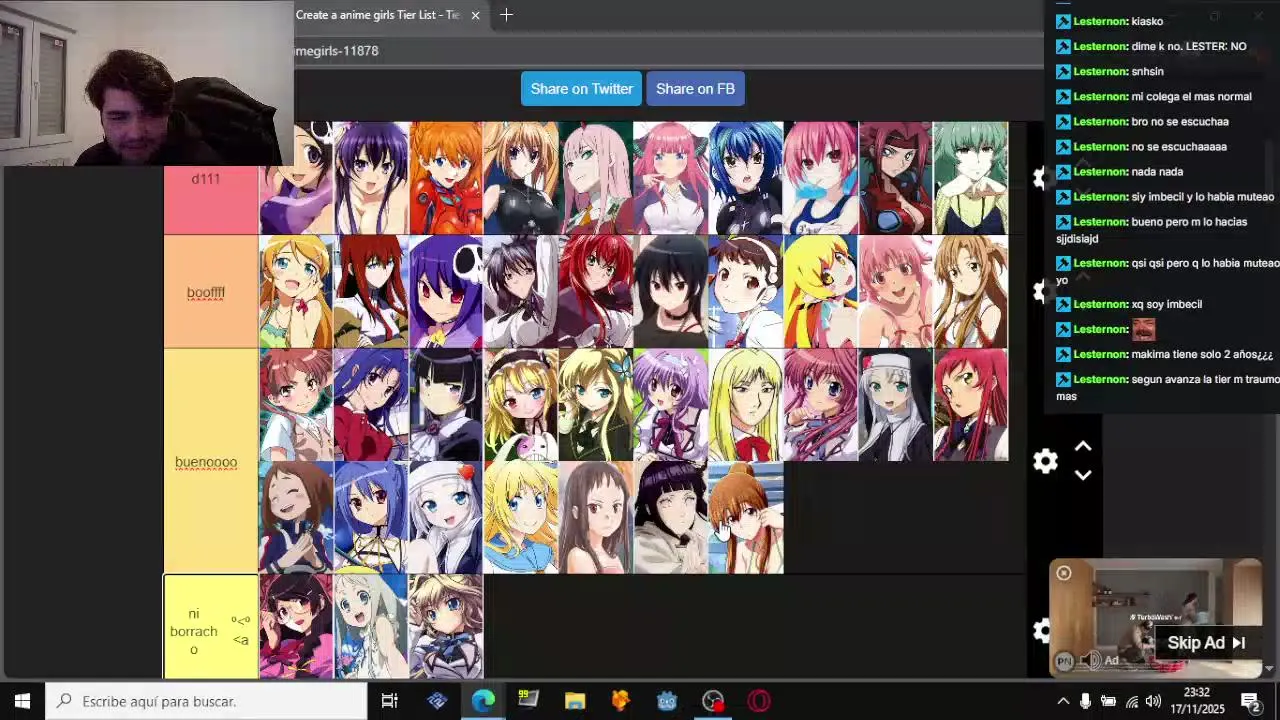Open the volume control in the tray

(x=1154, y=701)
